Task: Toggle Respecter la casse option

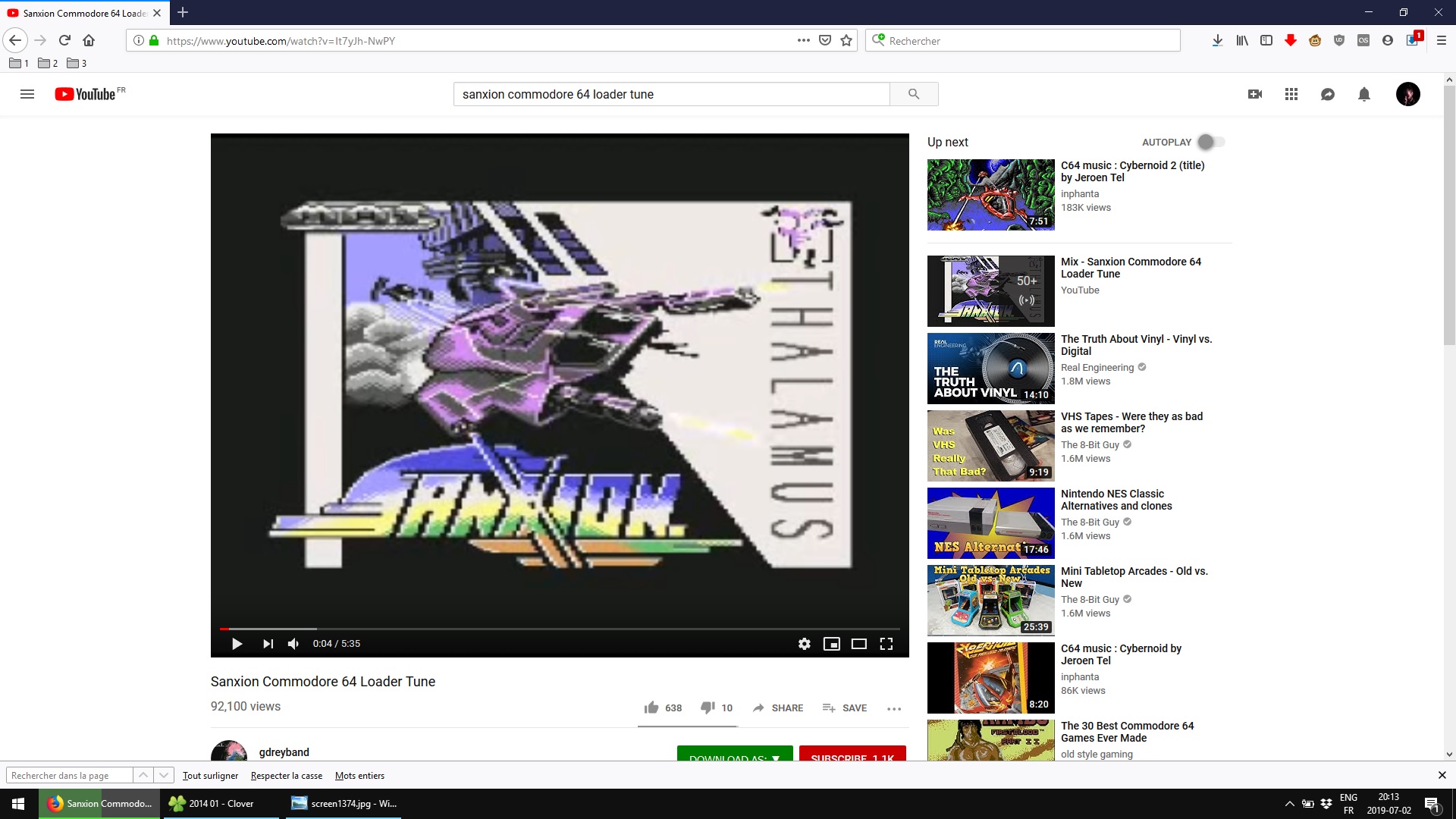Action: pyautogui.click(x=286, y=775)
